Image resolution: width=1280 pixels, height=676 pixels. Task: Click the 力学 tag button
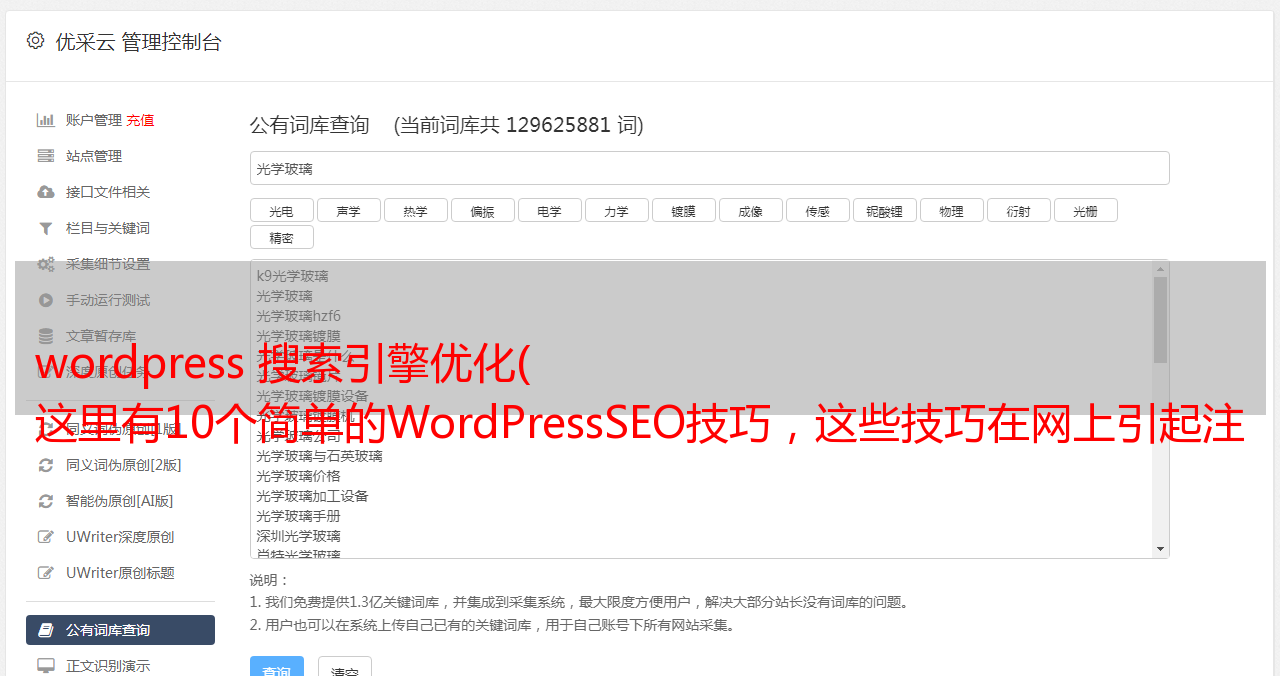tap(617, 211)
